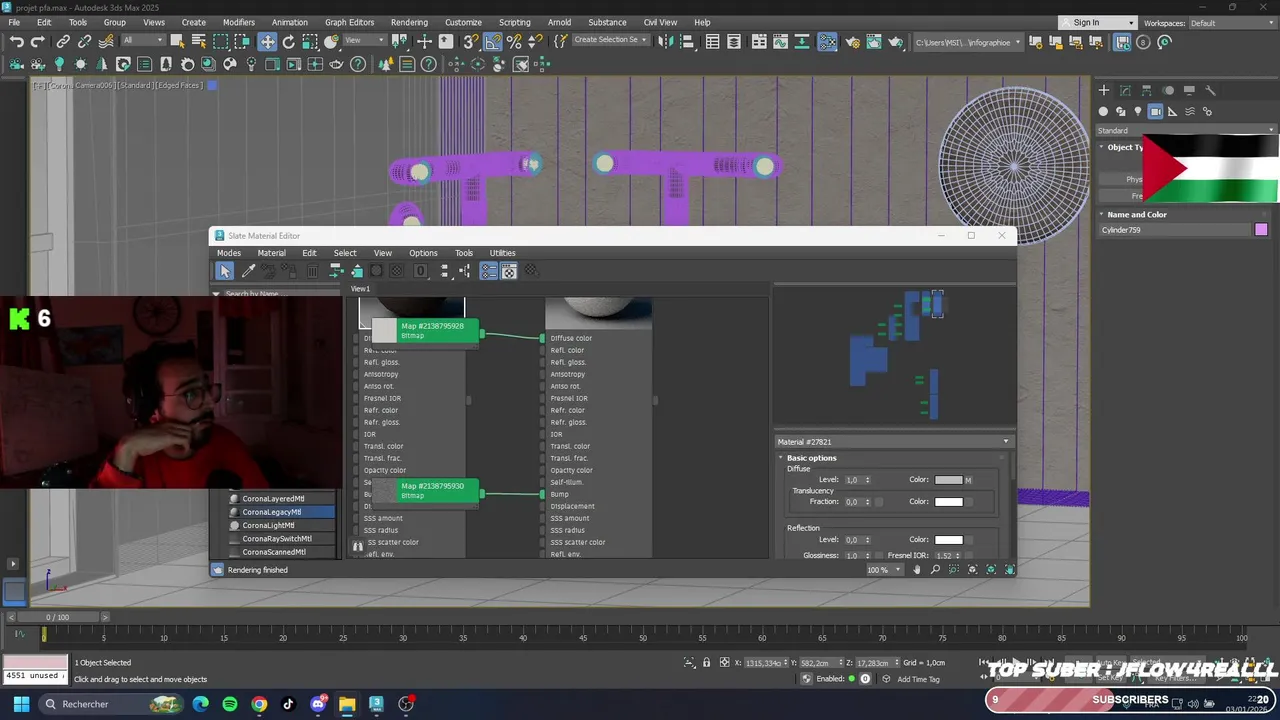
Task: Activate the Select and Move tool
Action: [267, 42]
